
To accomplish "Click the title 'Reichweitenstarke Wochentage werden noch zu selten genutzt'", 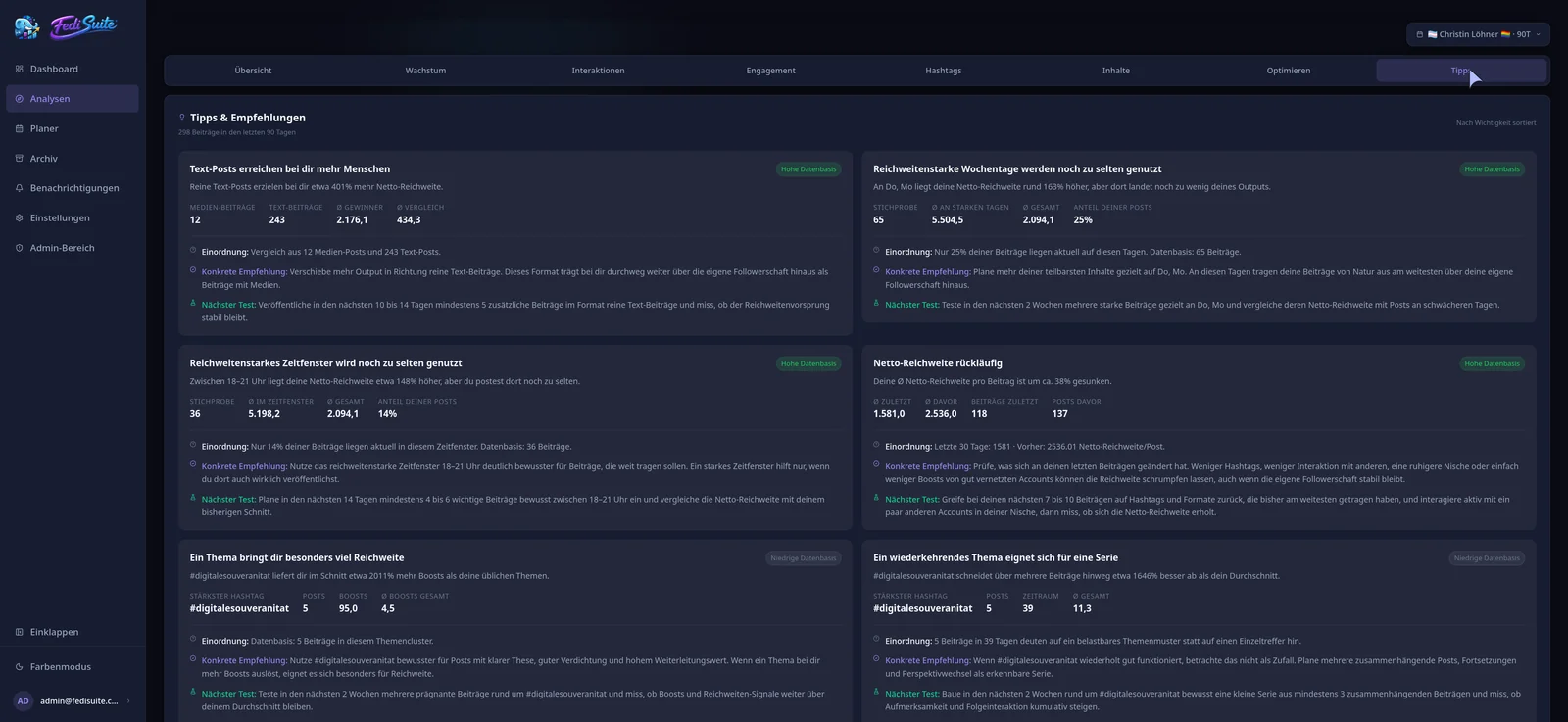I will [x=1017, y=169].
